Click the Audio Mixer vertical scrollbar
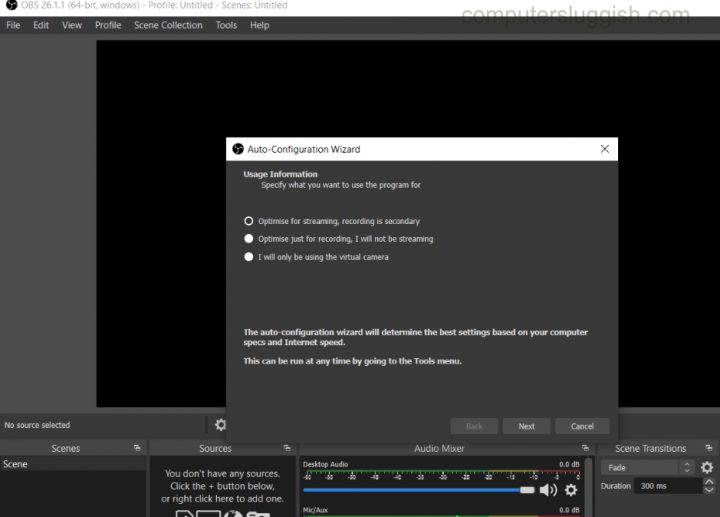This screenshot has height=517, width=720. click(x=589, y=487)
